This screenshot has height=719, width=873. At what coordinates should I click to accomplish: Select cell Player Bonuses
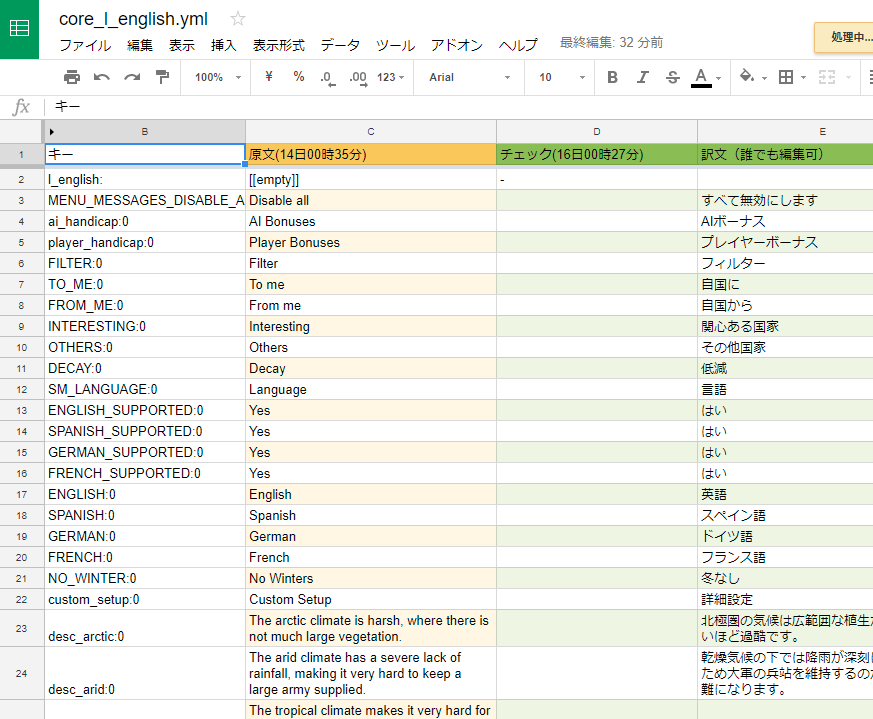tap(371, 242)
